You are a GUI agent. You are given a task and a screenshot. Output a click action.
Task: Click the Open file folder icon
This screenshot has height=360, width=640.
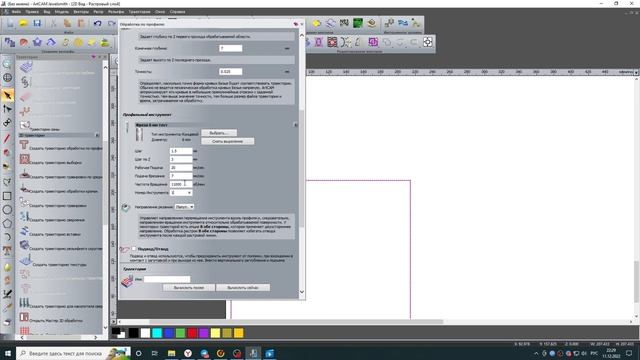pyautogui.click(x=23, y=23)
